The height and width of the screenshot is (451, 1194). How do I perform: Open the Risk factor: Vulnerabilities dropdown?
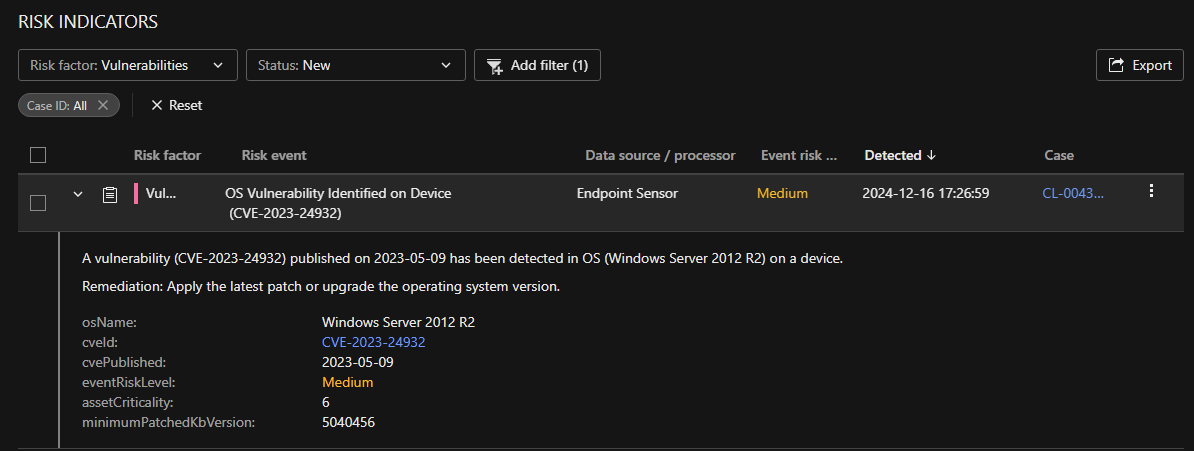point(128,65)
